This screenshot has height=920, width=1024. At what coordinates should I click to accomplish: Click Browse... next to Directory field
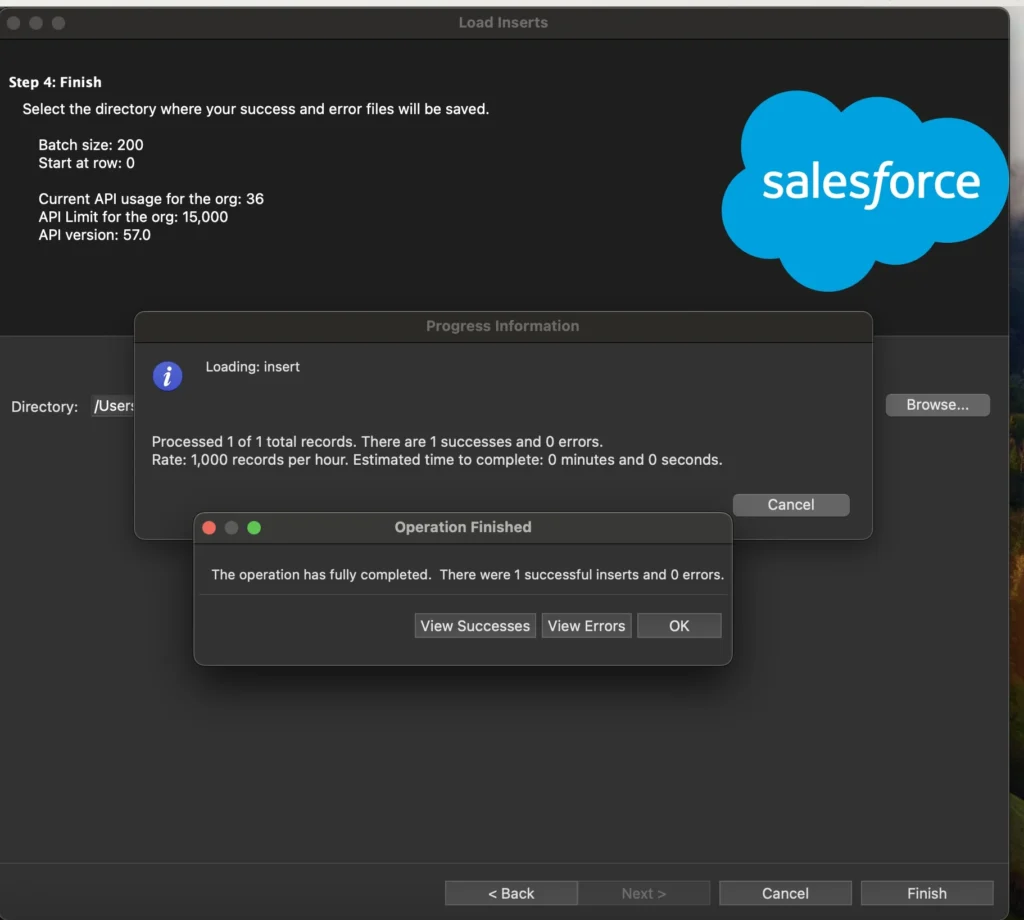click(937, 405)
